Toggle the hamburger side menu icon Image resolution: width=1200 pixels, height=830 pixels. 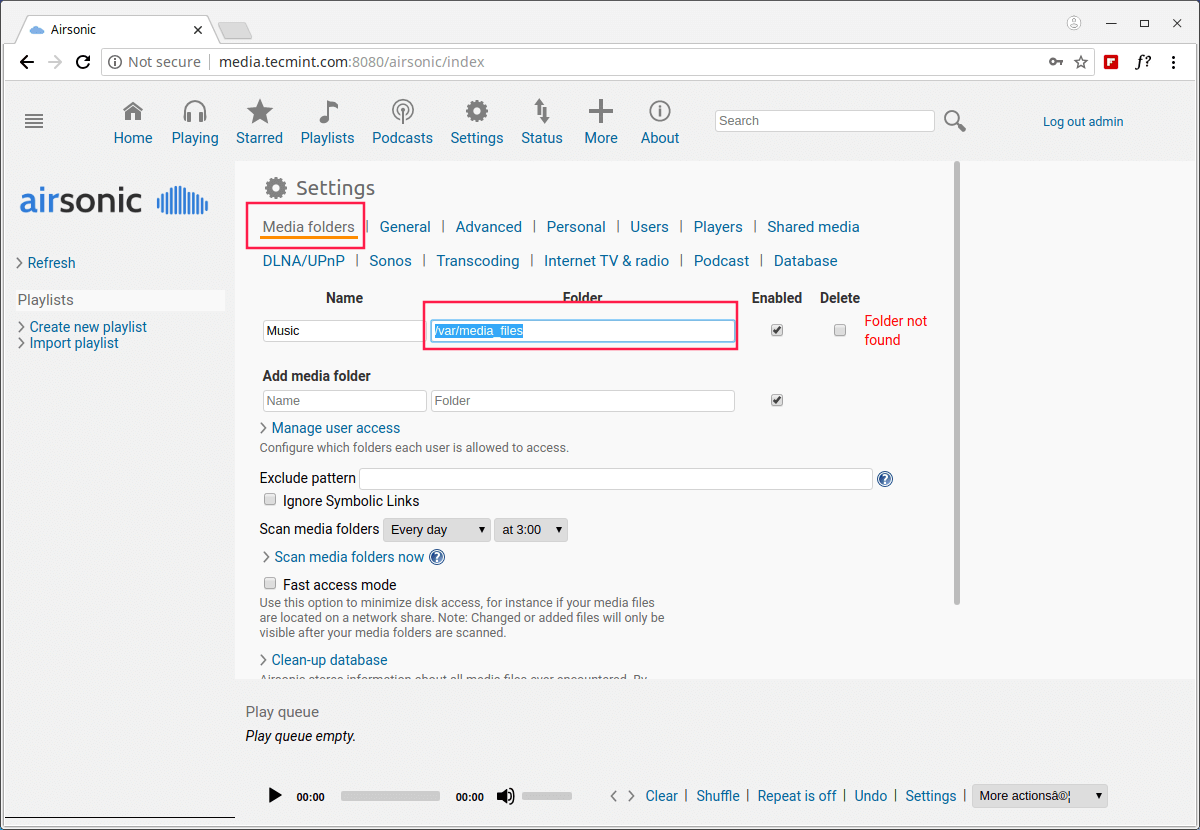34,121
